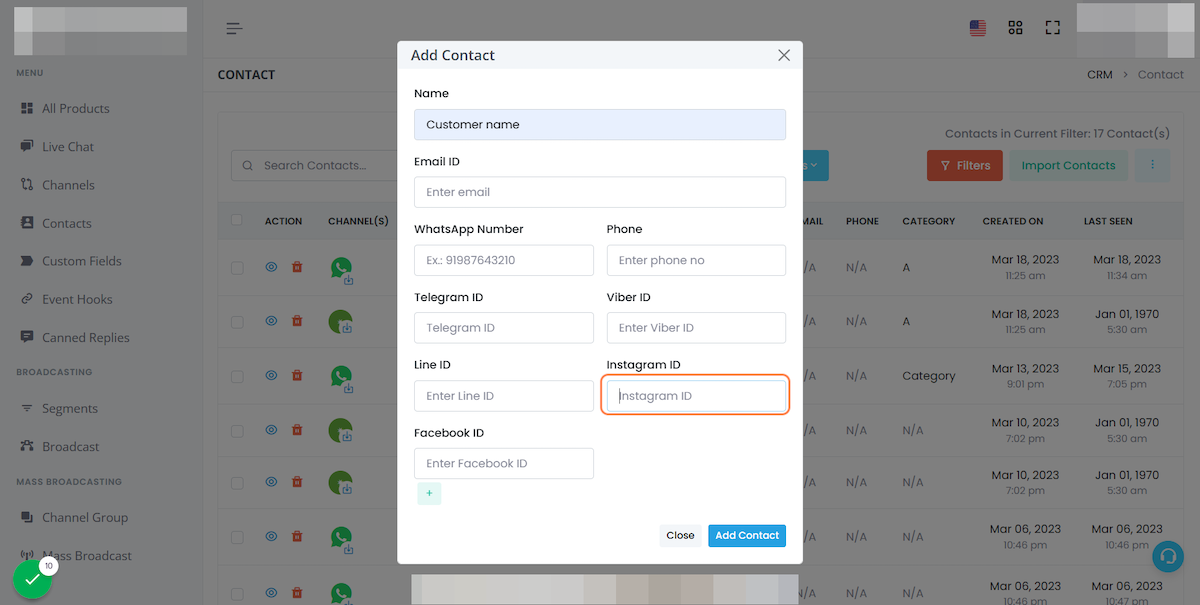Check the first contact row checkbox
Viewport: 1200px width, 605px height.
tap(237, 268)
